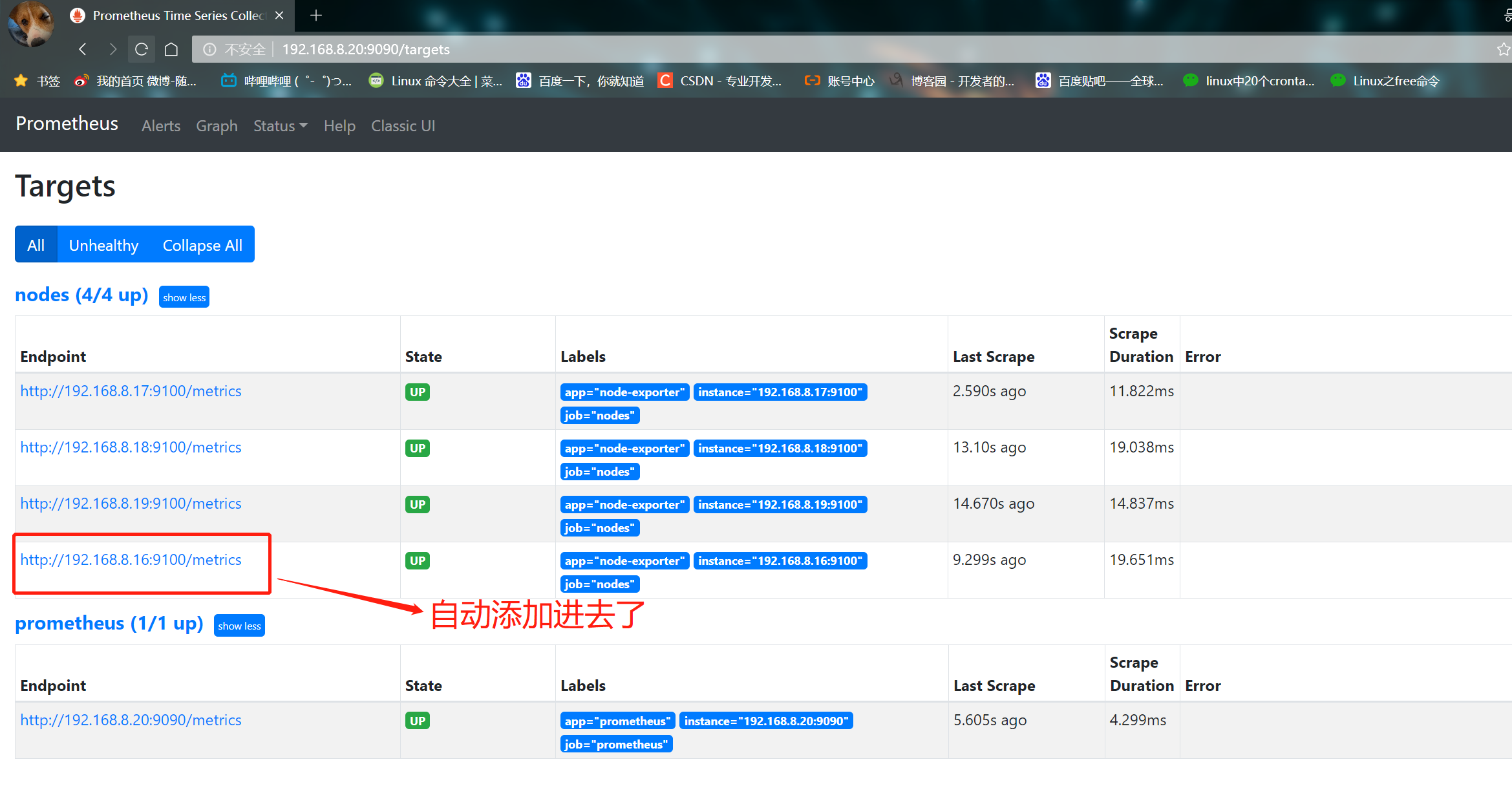Click the browser forward arrow
This screenshot has height=797, width=1512.
[x=112, y=49]
